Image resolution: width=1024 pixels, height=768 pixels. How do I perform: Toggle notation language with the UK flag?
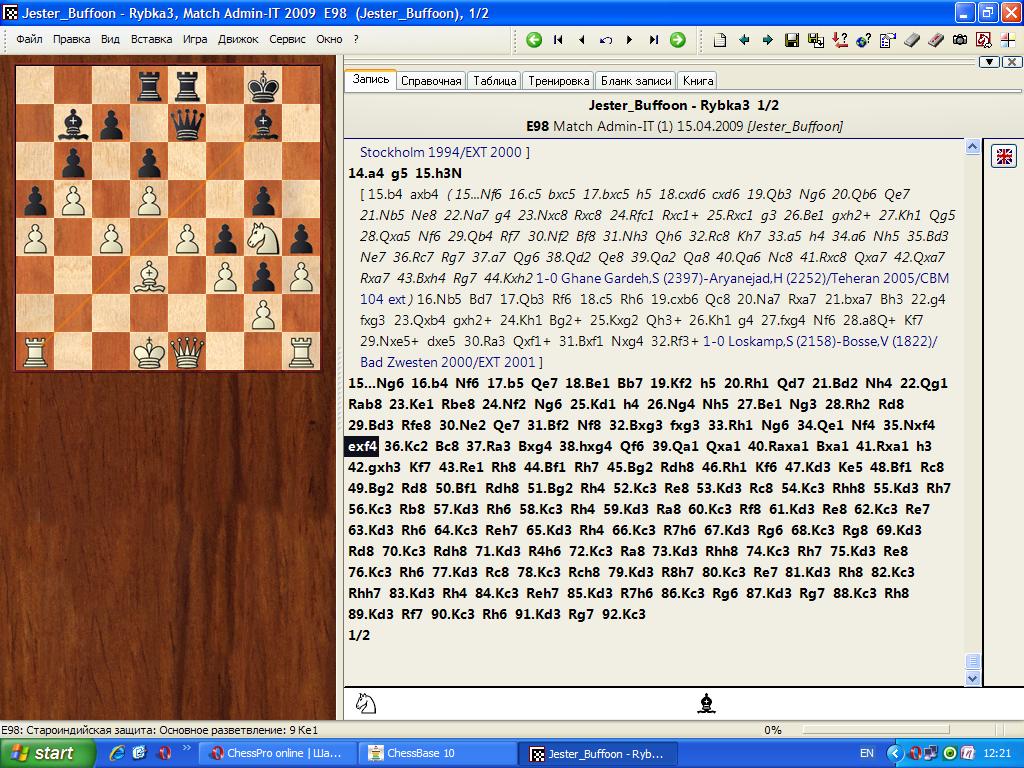pyautogui.click(x=1003, y=156)
